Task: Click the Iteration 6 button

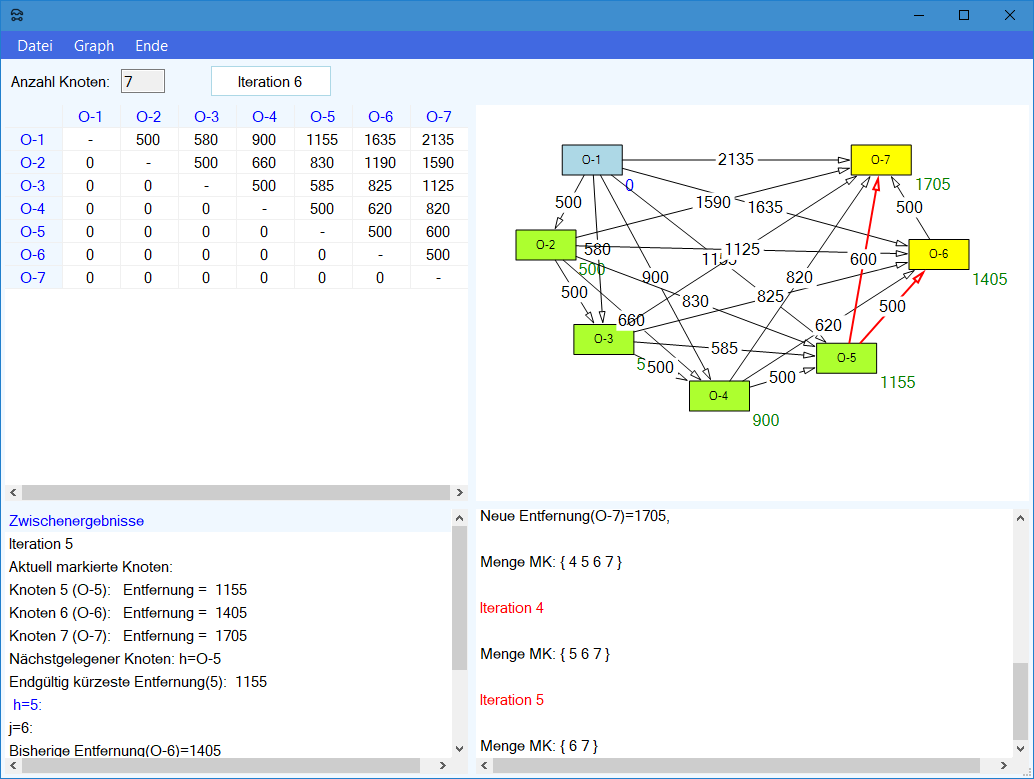Action: (x=270, y=82)
